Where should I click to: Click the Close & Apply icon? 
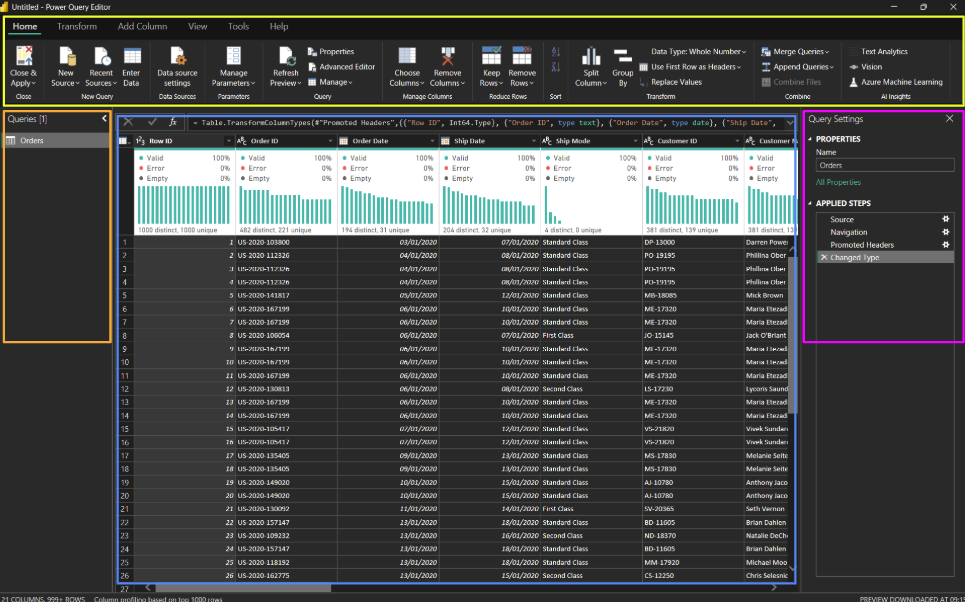coord(23,57)
